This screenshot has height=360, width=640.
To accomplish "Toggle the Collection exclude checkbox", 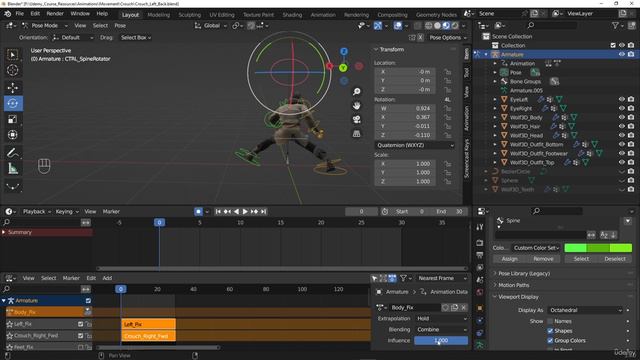I will coord(613,45).
